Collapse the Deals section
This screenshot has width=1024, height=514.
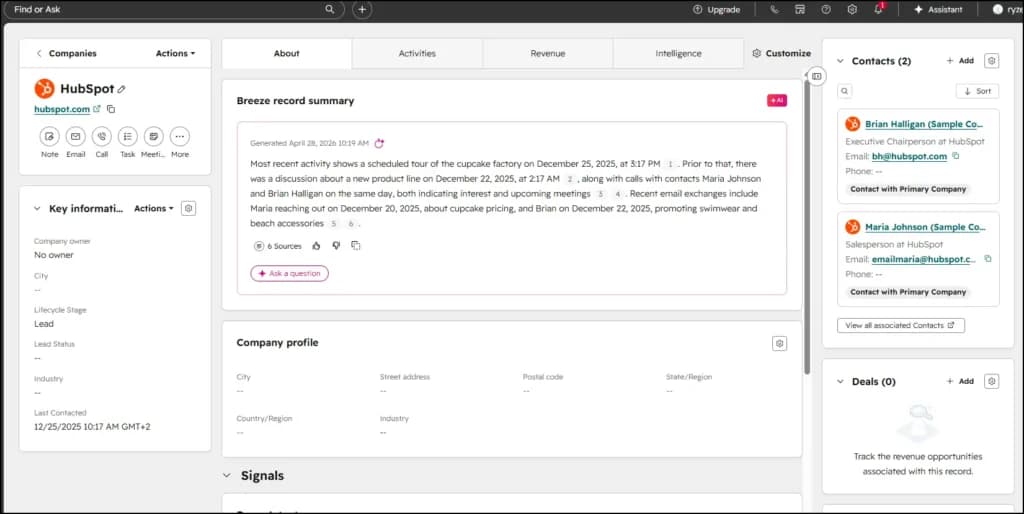click(840, 382)
